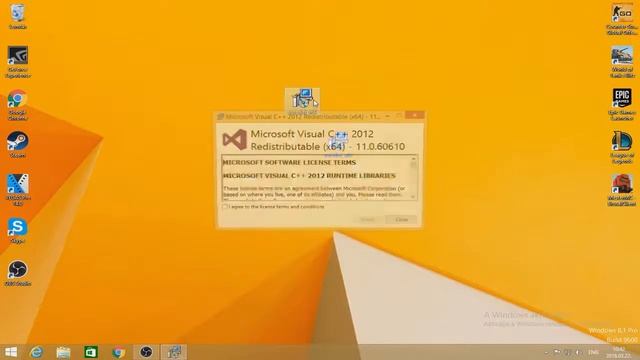This screenshot has width=640, height=360.
Task: Open the volume control in the system tray
Action: [x=578, y=352]
